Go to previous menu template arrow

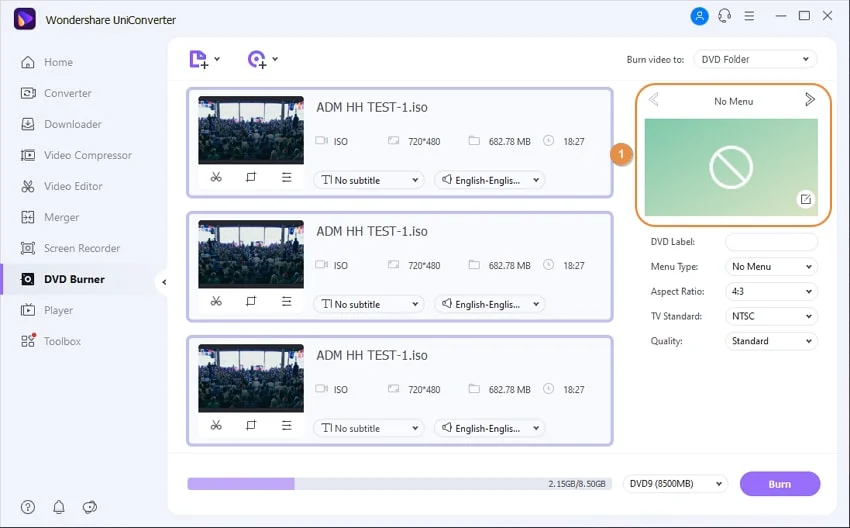click(653, 100)
